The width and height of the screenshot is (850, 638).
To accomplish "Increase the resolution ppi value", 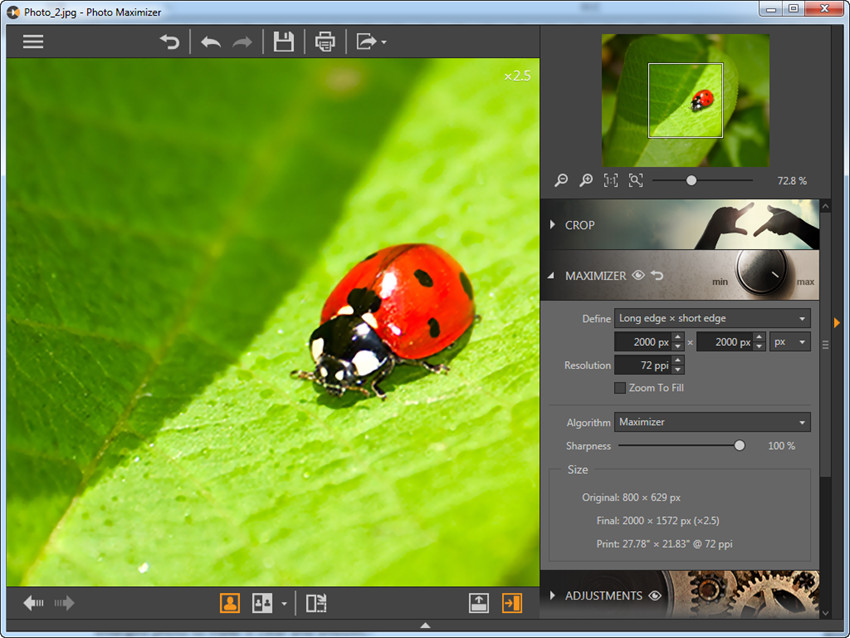I will [678, 360].
